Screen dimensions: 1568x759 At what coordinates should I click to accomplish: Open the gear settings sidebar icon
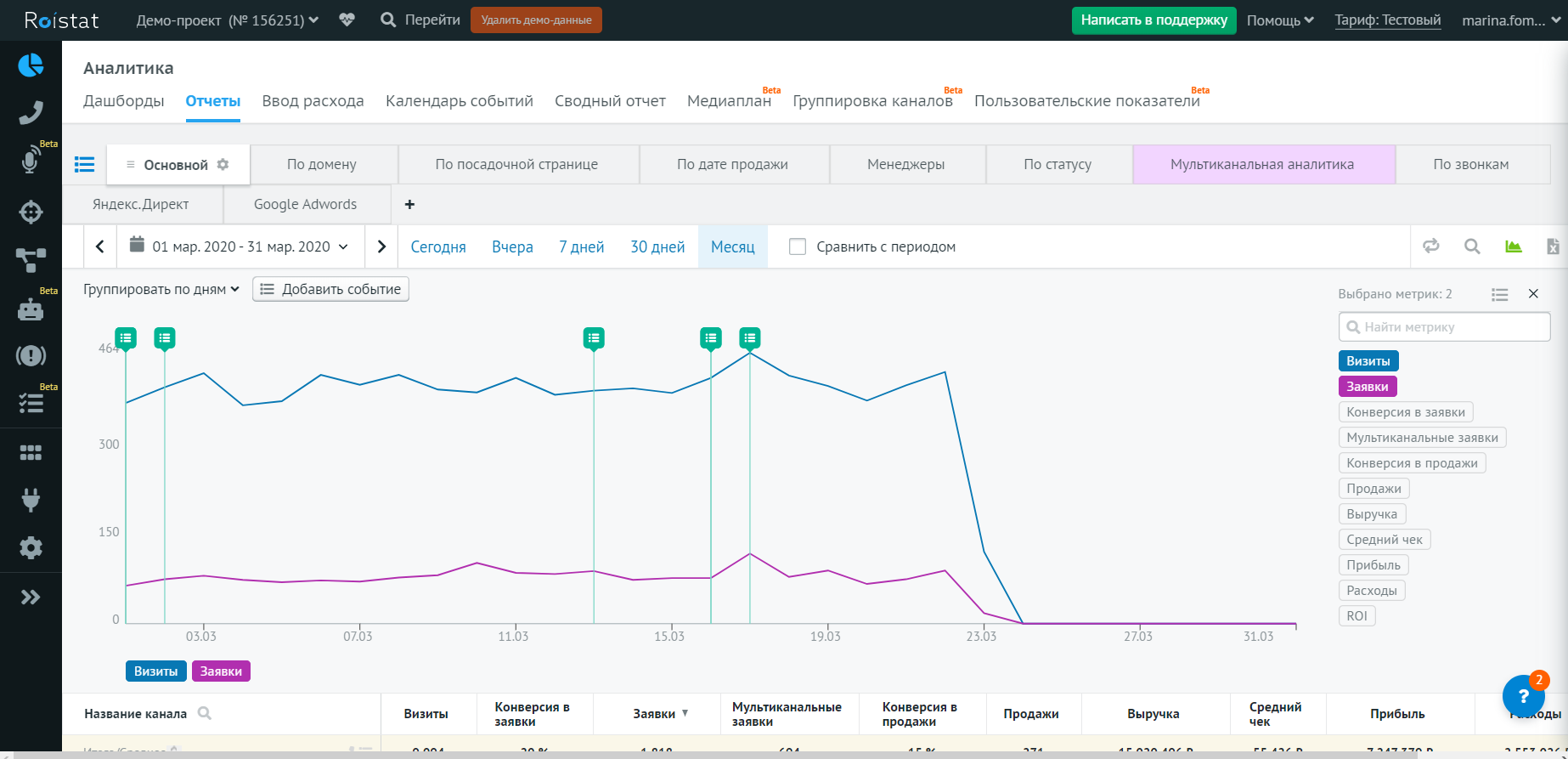click(31, 548)
